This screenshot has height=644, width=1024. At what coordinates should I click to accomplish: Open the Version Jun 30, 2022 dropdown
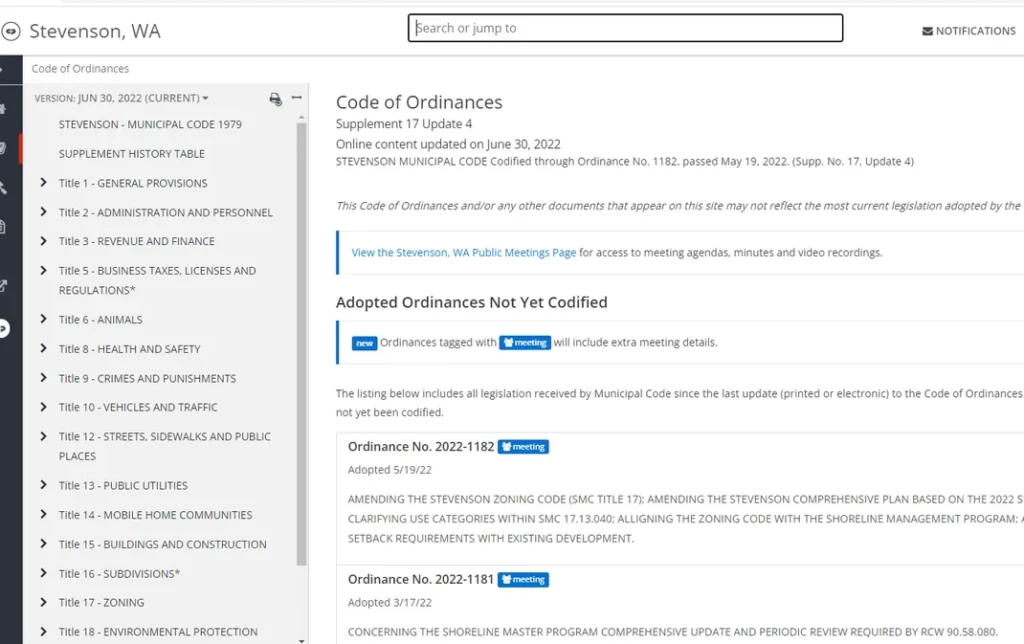121,98
